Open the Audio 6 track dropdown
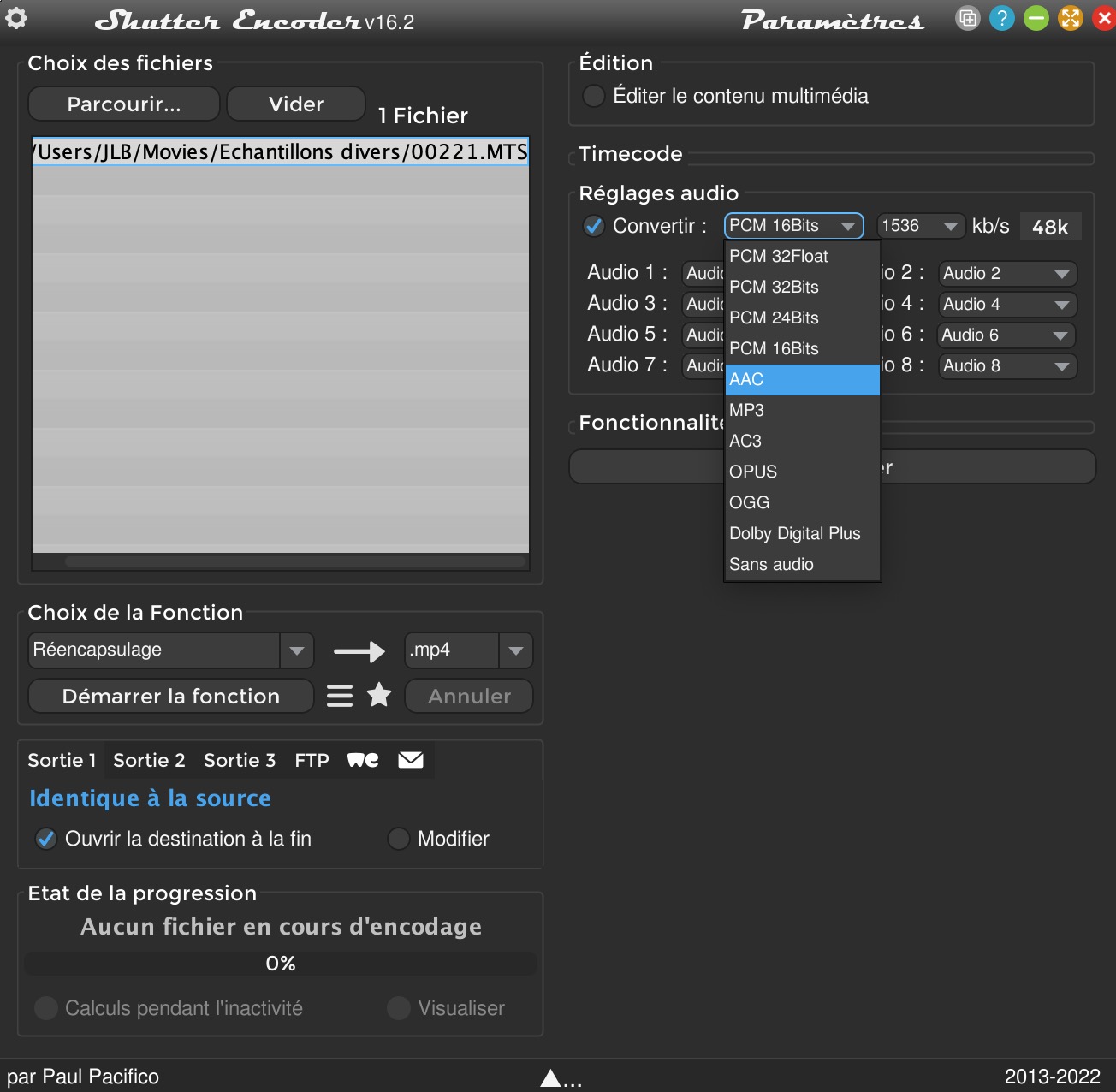Viewport: 1116px width, 1092px height. [1007, 335]
